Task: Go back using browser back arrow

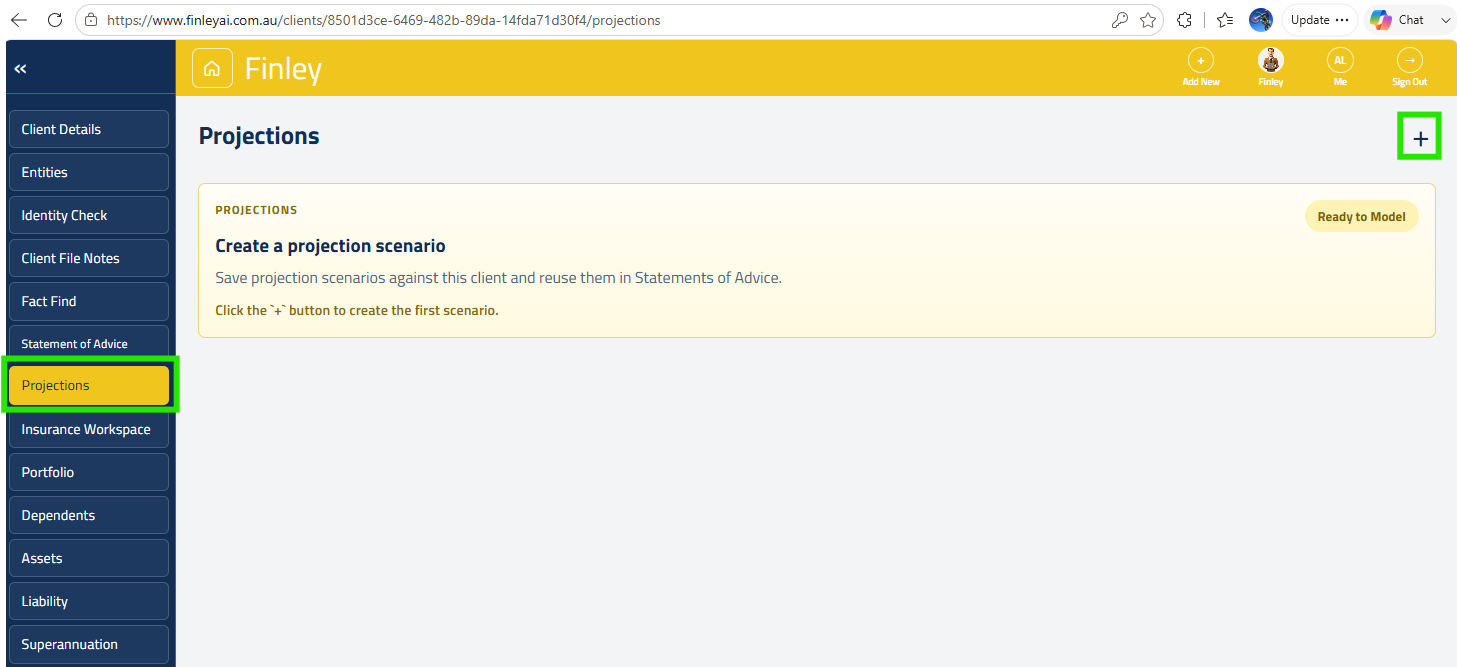Action: [19, 20]
